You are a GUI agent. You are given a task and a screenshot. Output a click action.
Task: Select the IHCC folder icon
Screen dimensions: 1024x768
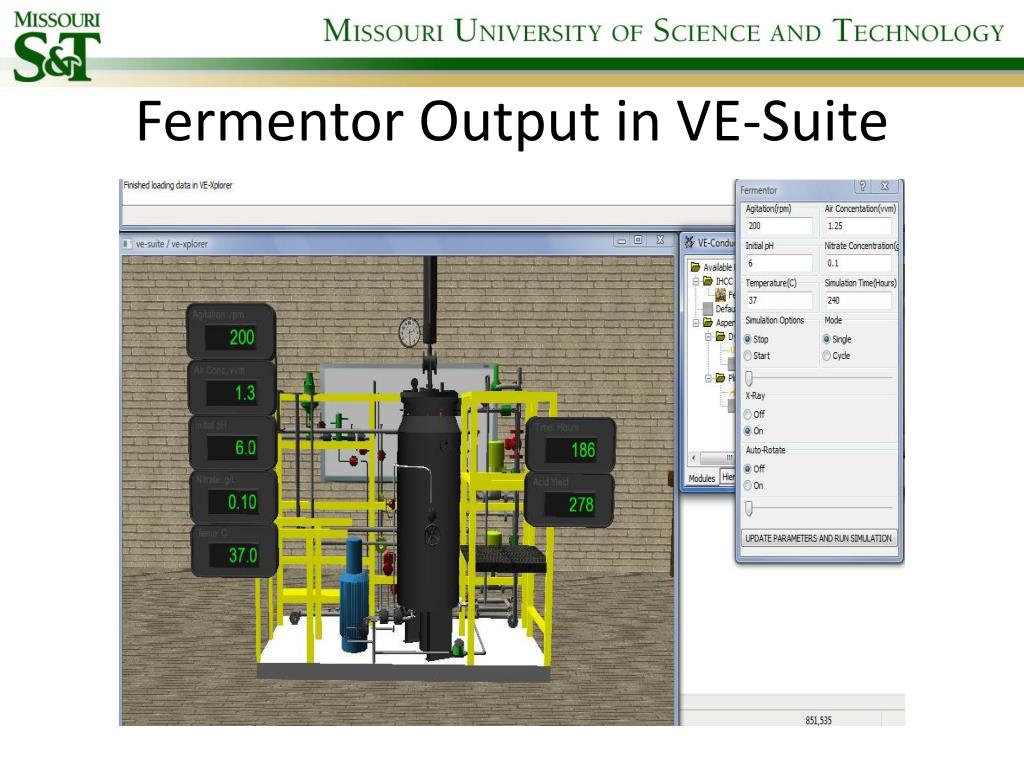pos(708,281)
